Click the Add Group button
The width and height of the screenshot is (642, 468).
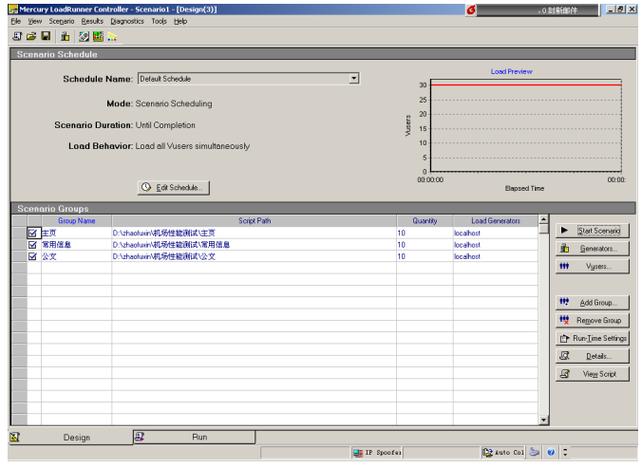pos(592,303)
